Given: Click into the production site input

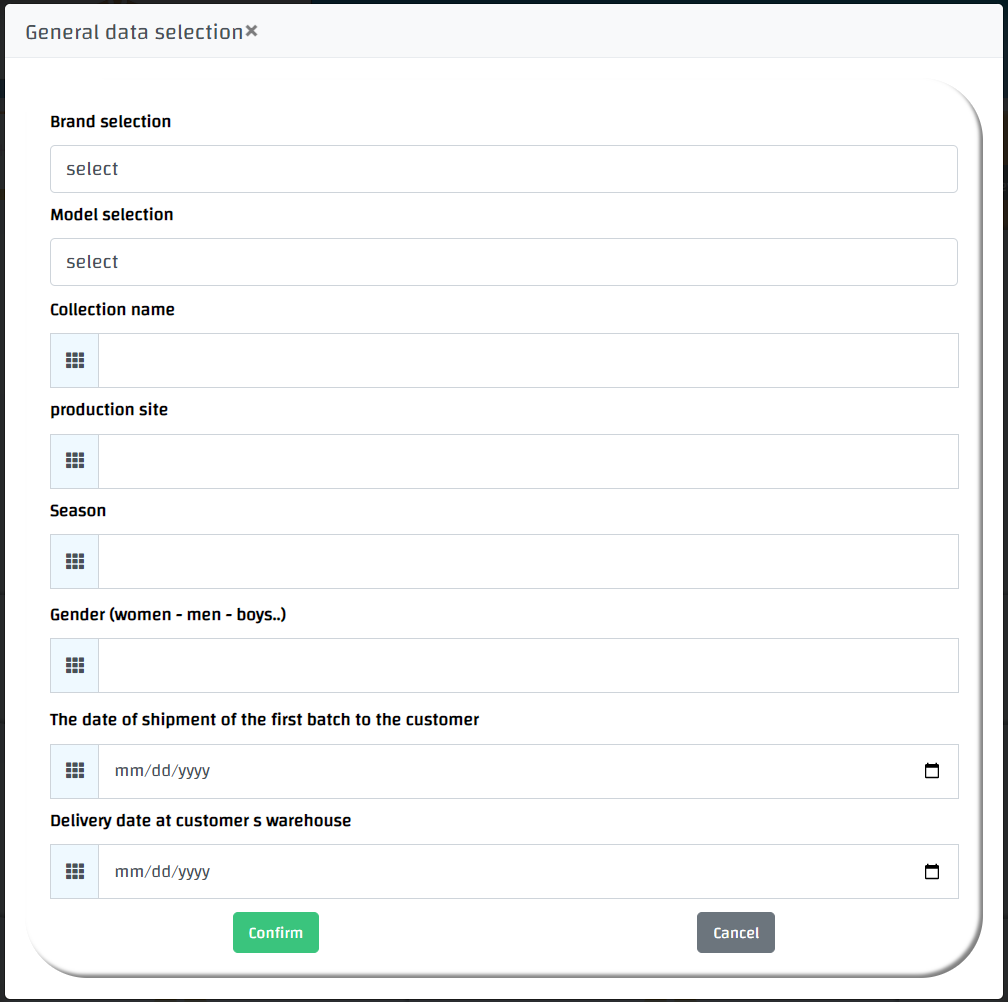Looking at the screenshot, I should (528, 461).
